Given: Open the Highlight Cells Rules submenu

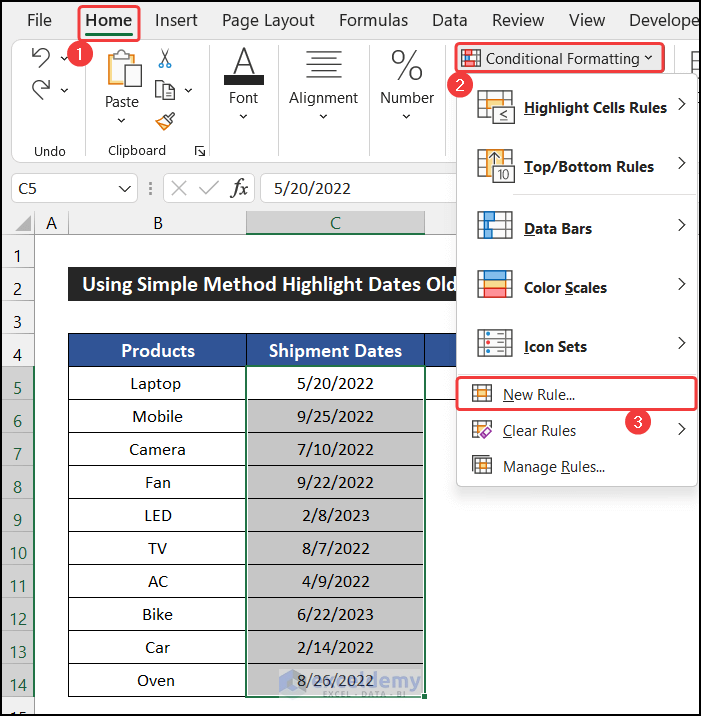Looking at the screenshot, I should (594, 107).
